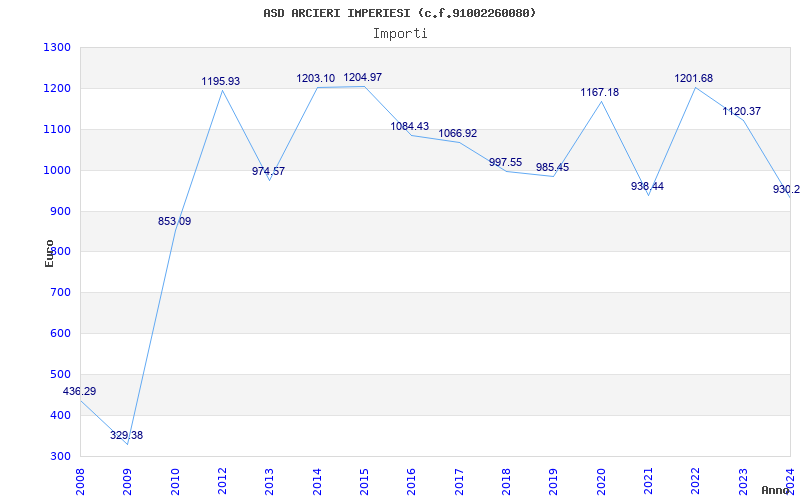The width and height of the screenshot is (800, 500).
Task: Click the 2022 x-axis year label
Action: (695, 481)
